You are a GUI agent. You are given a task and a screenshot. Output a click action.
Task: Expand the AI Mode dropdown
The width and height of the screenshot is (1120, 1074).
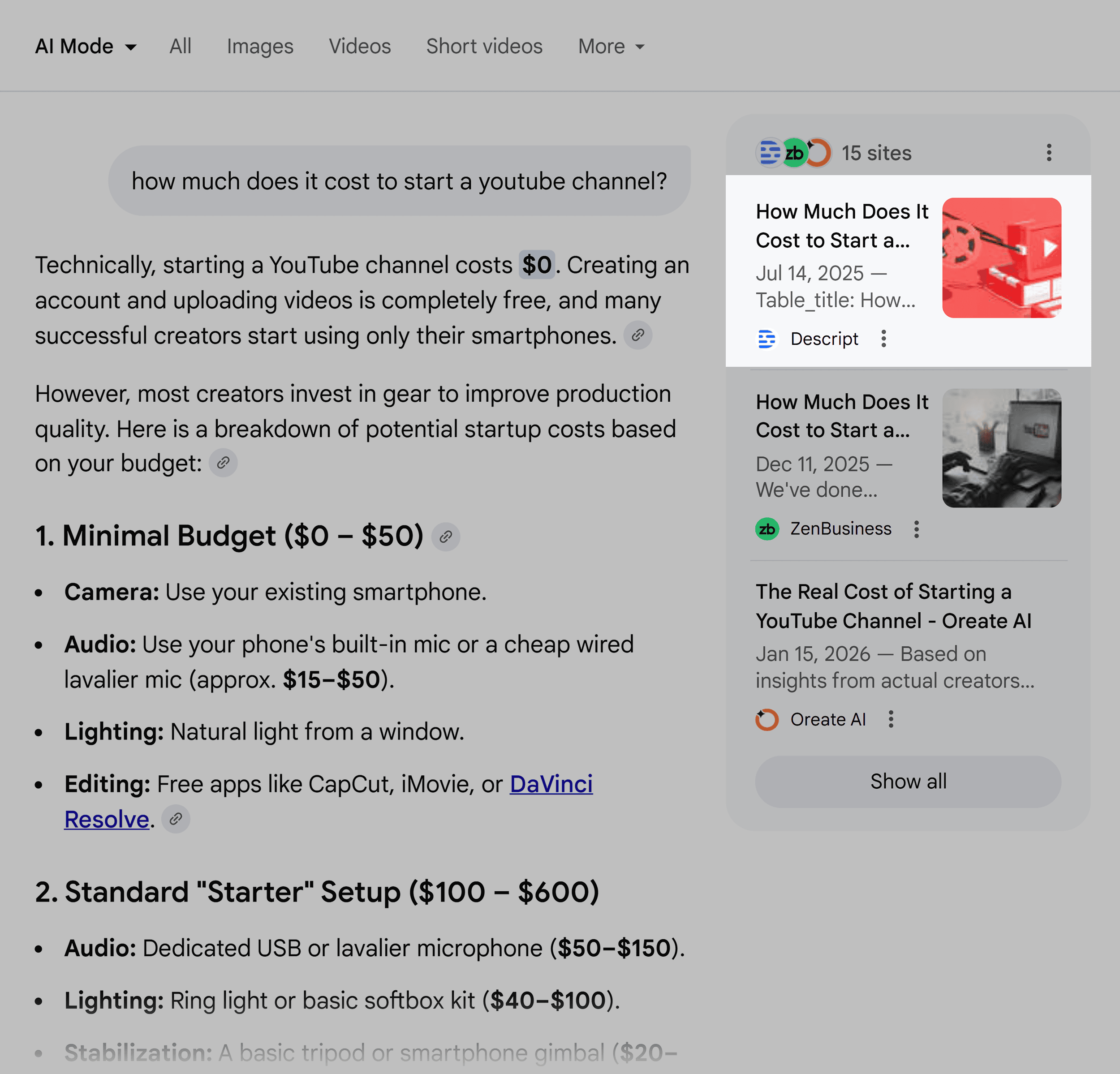[x=85, y=46]
